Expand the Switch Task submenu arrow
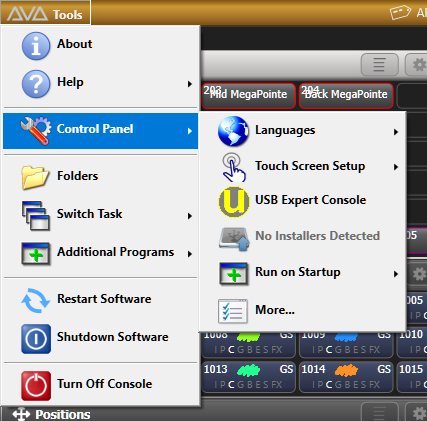Screen dimensions: 427x421 click(x=190, y=216)
